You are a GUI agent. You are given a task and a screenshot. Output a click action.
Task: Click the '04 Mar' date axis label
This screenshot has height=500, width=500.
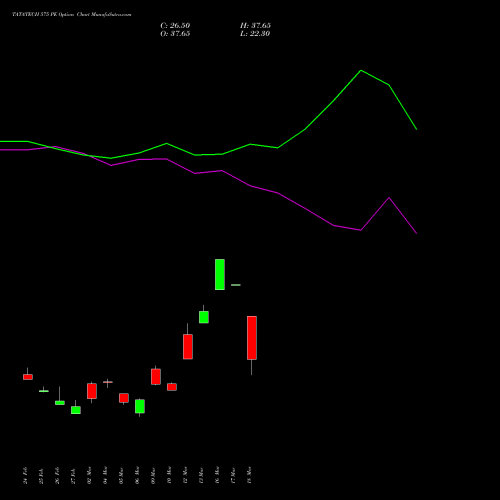click(105, 475)
